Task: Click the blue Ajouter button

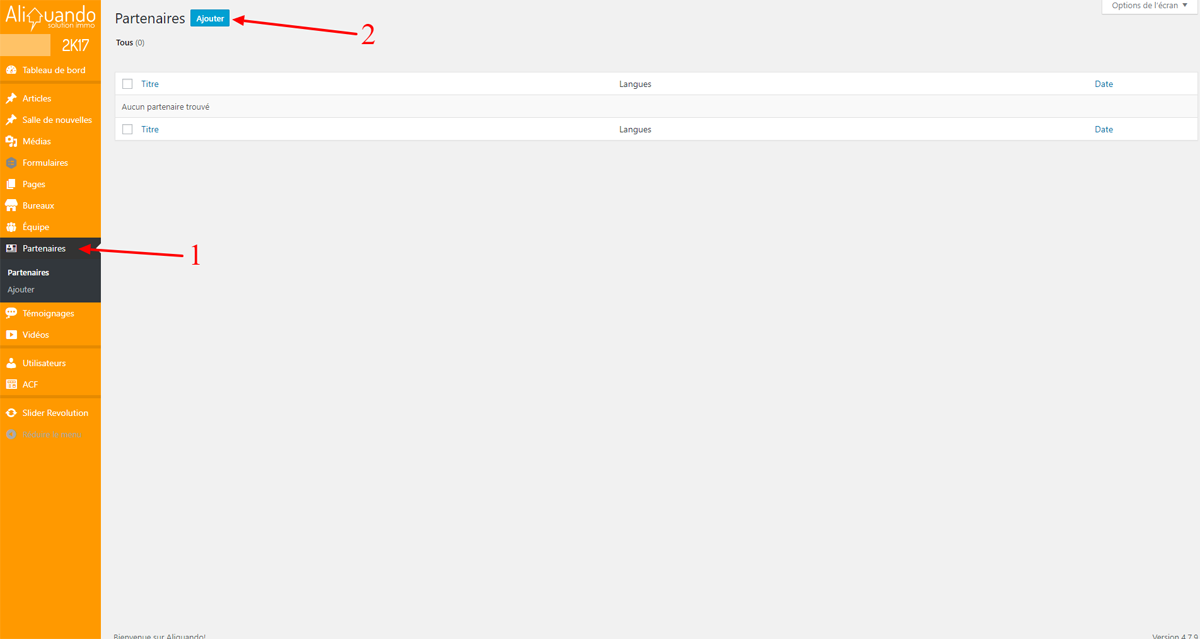Action: [210, 19]
